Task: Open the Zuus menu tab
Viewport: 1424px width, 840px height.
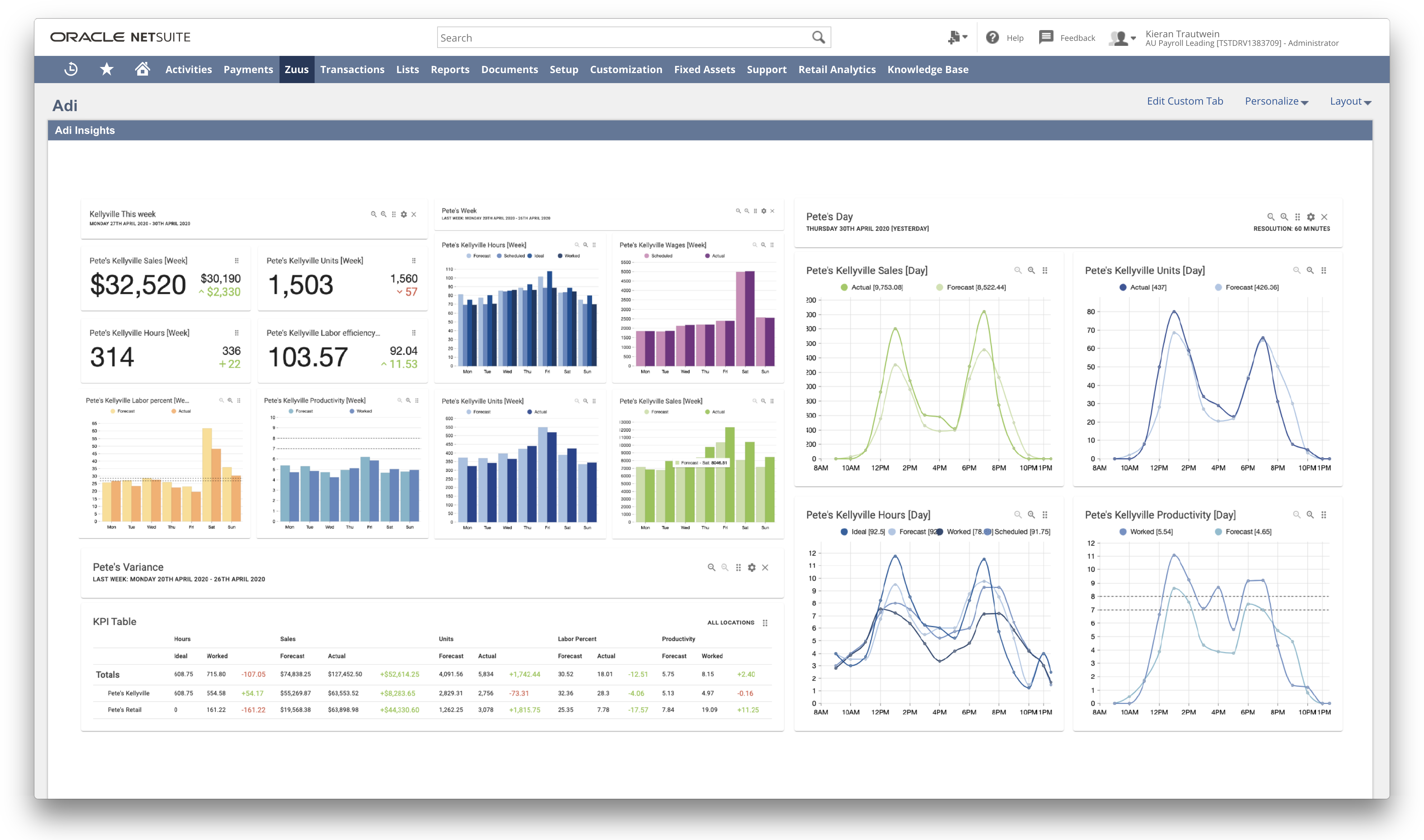Action: (296, 69)
